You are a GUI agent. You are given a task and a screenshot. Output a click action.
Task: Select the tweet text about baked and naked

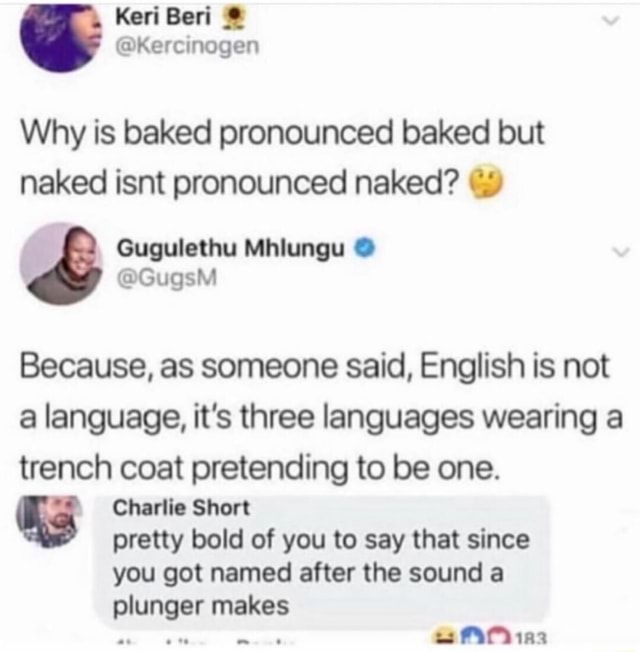coord(283,157)
